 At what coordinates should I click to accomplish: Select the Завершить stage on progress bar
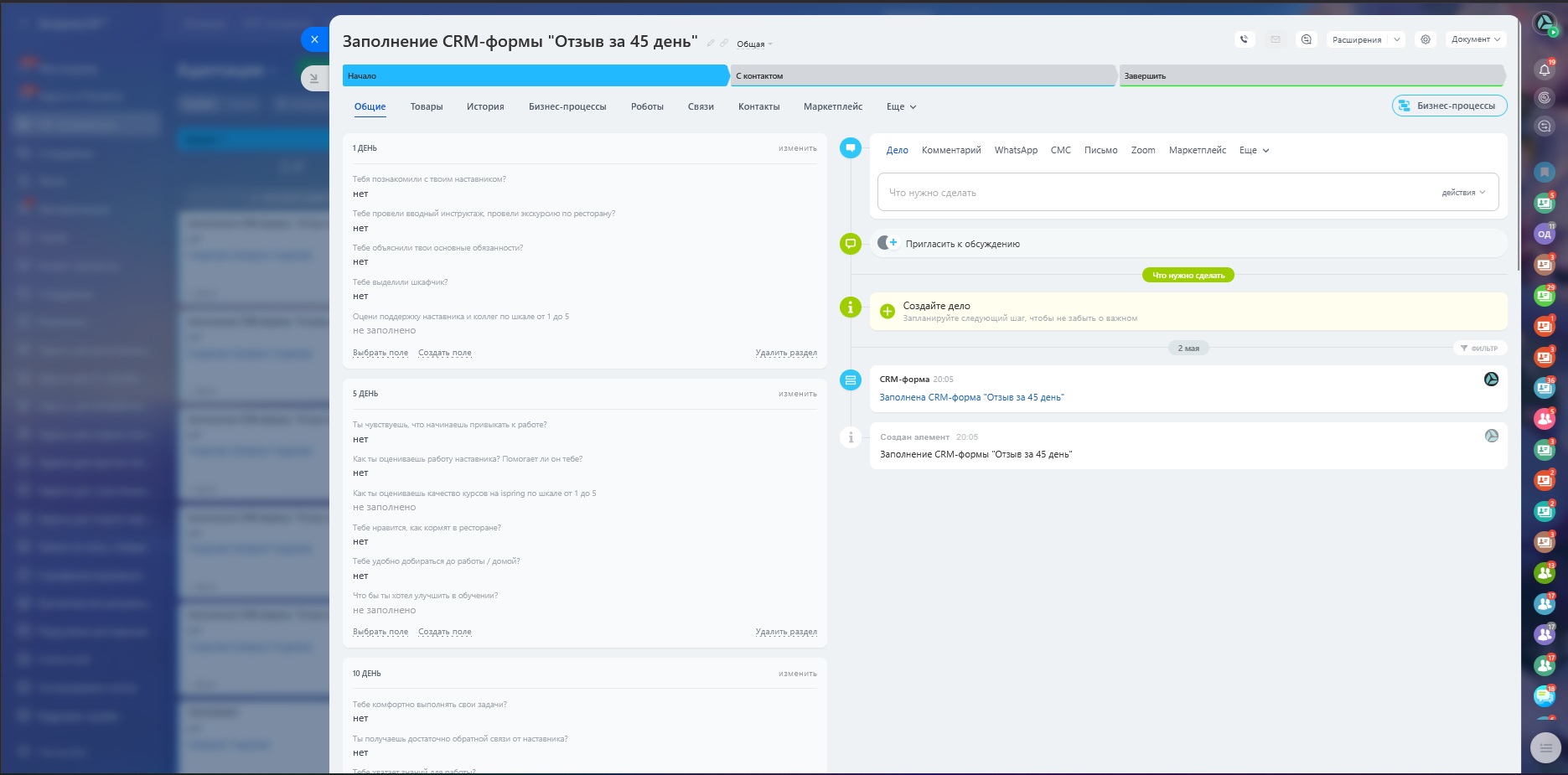click(1310, 76)
